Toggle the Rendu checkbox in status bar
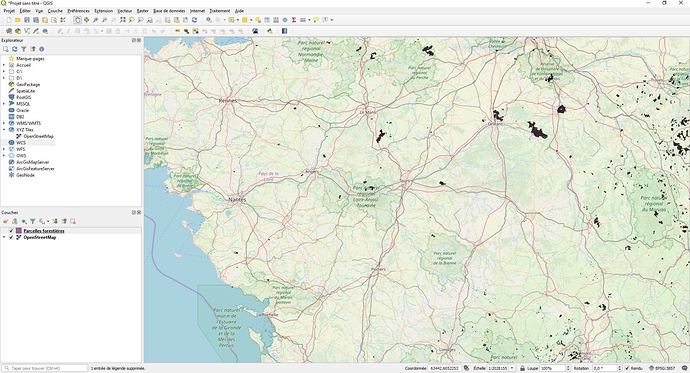This screenshot has width=690, height=373. 627,368
